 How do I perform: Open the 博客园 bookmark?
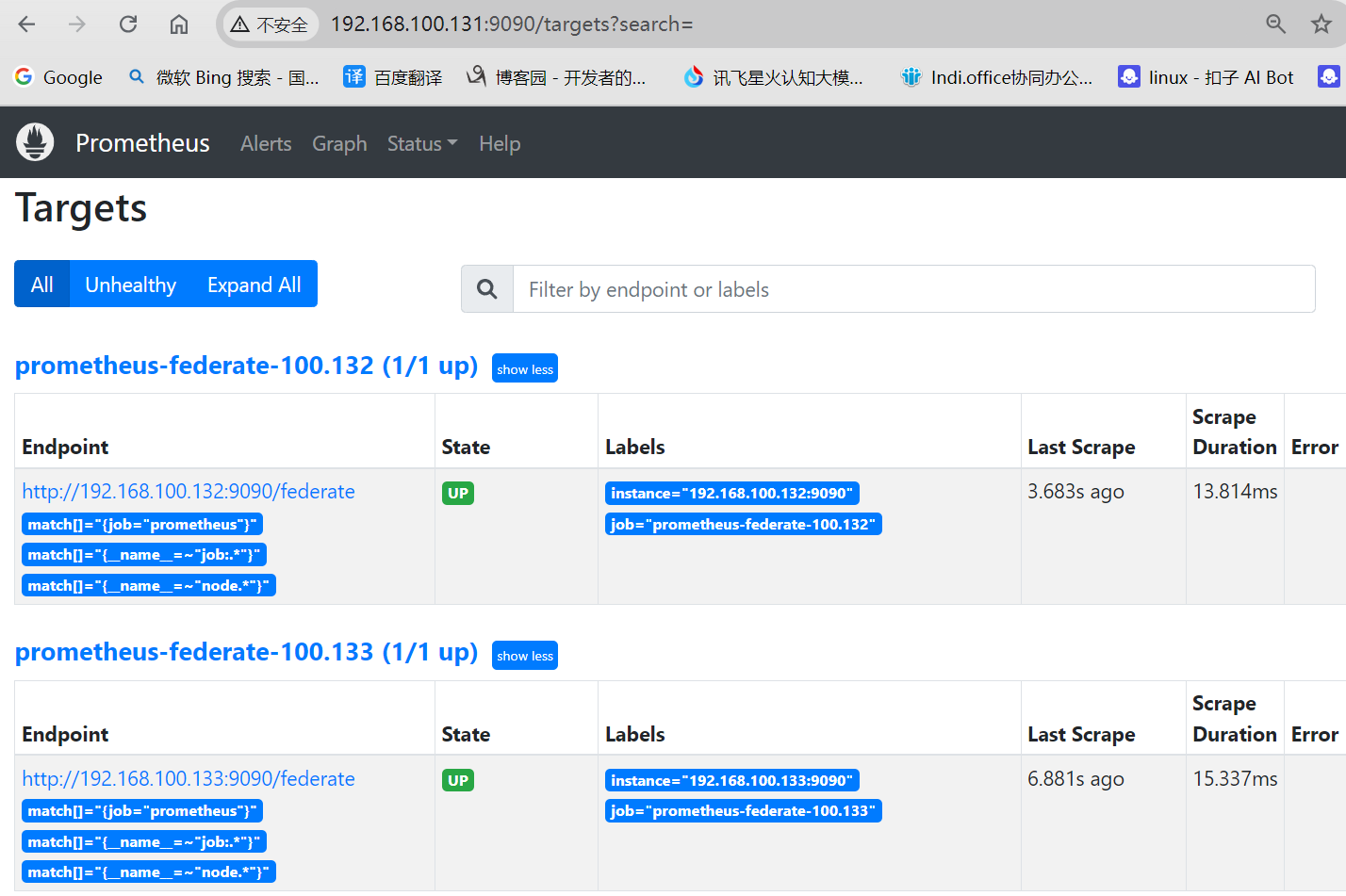[x=556, y=77]
